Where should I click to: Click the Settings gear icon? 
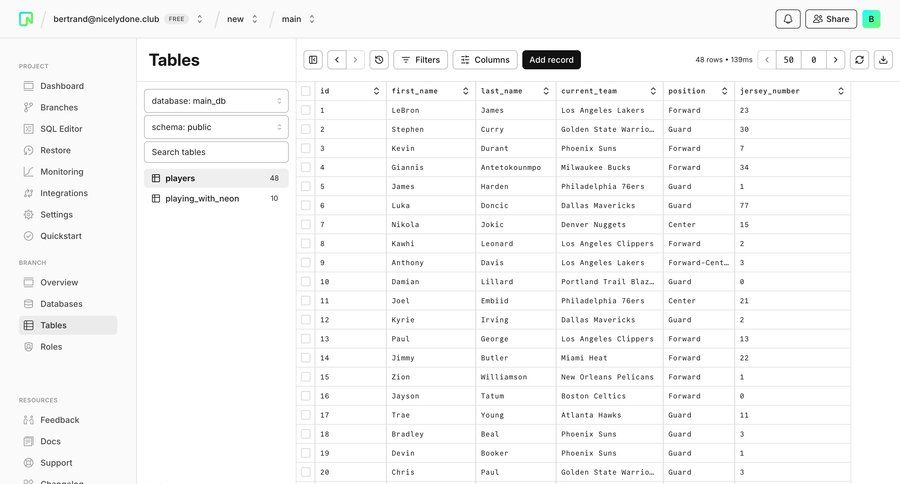[x=29, y=215]
